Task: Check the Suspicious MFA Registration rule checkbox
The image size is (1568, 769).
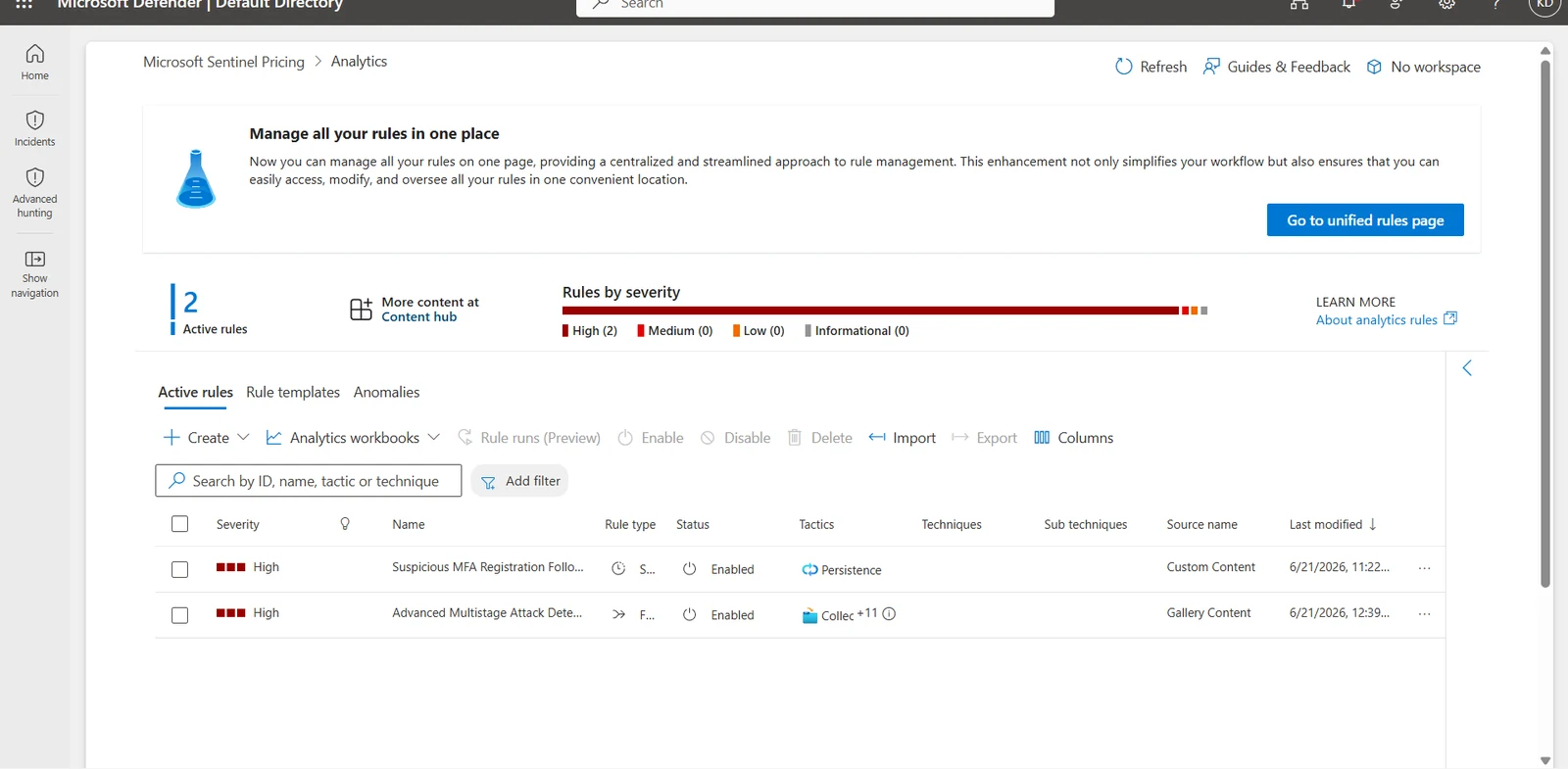Action: [x=179, y=569]
